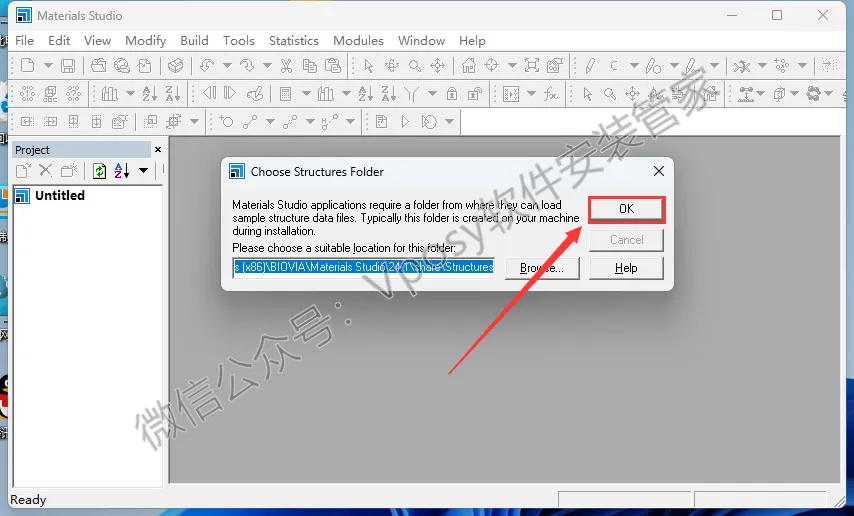Click the Adjust Hydrogen icon
This screenshot has width=854, height=516.
click(x=782, y=66)
